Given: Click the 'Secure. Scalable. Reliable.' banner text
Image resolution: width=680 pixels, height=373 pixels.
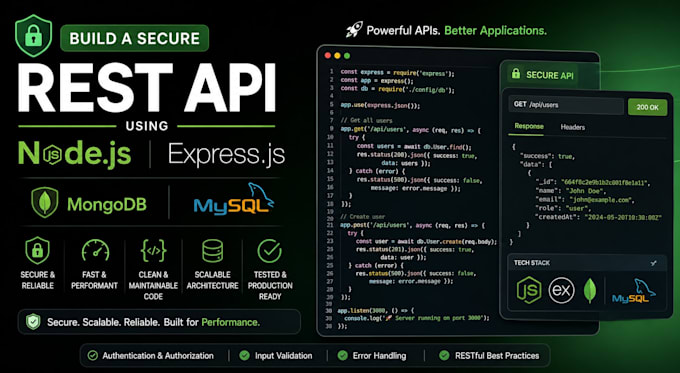Looking at the screenshot, I should [x=153, y=322].
